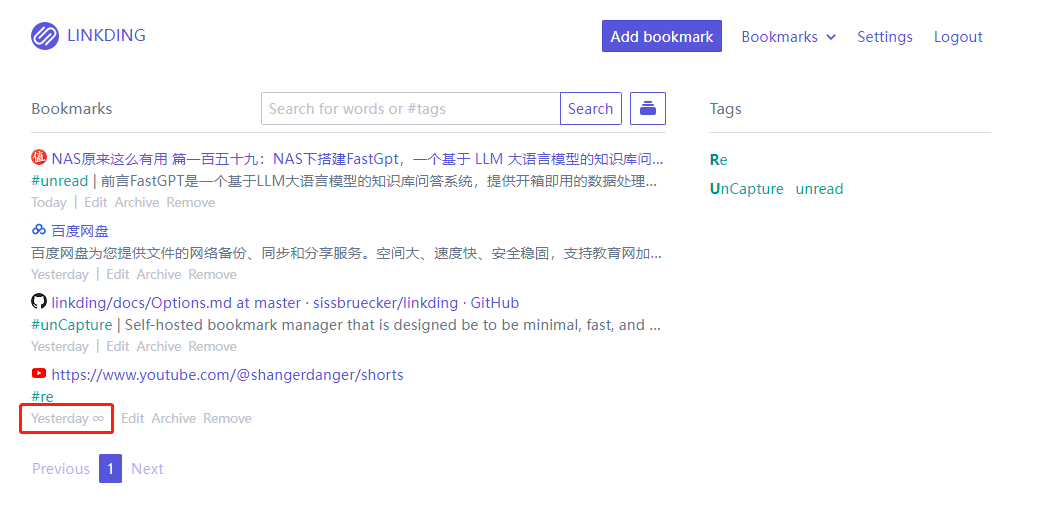Remove the YouTube shorts bookmark
Viewport: 1037px width, 519px height.
coord(227,418)
